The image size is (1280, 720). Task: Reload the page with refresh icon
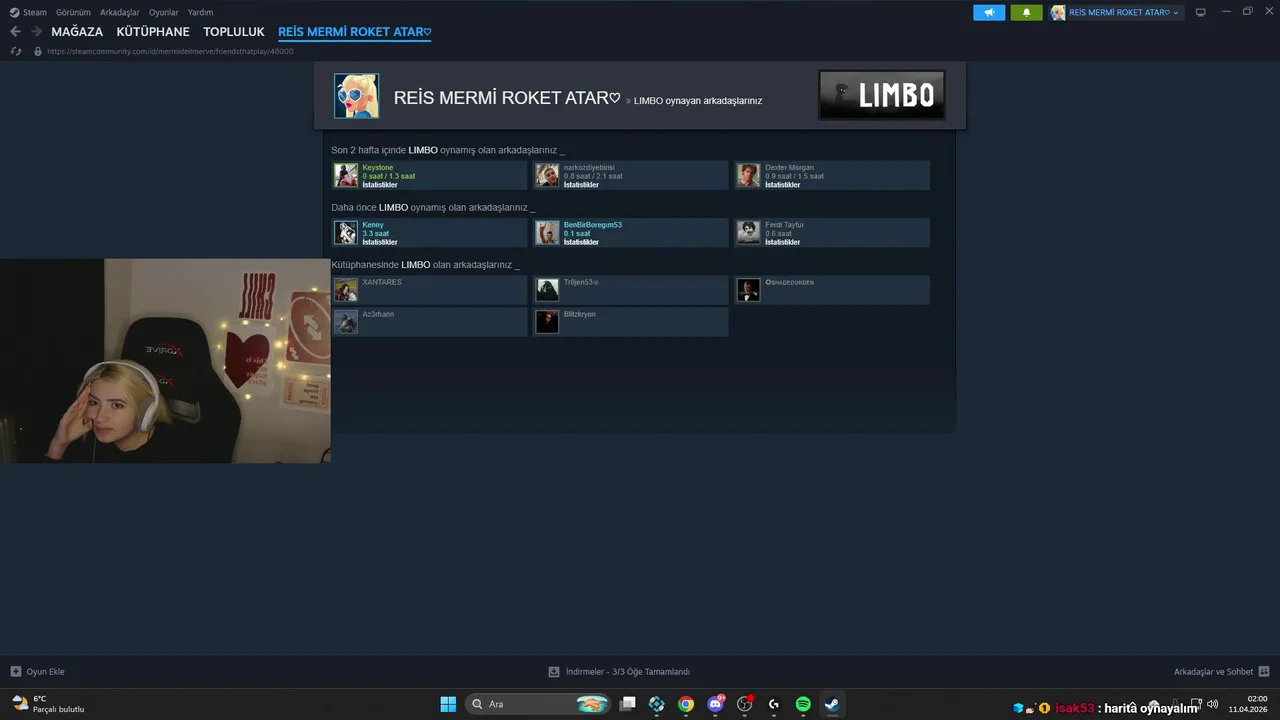tap(16, 51)
